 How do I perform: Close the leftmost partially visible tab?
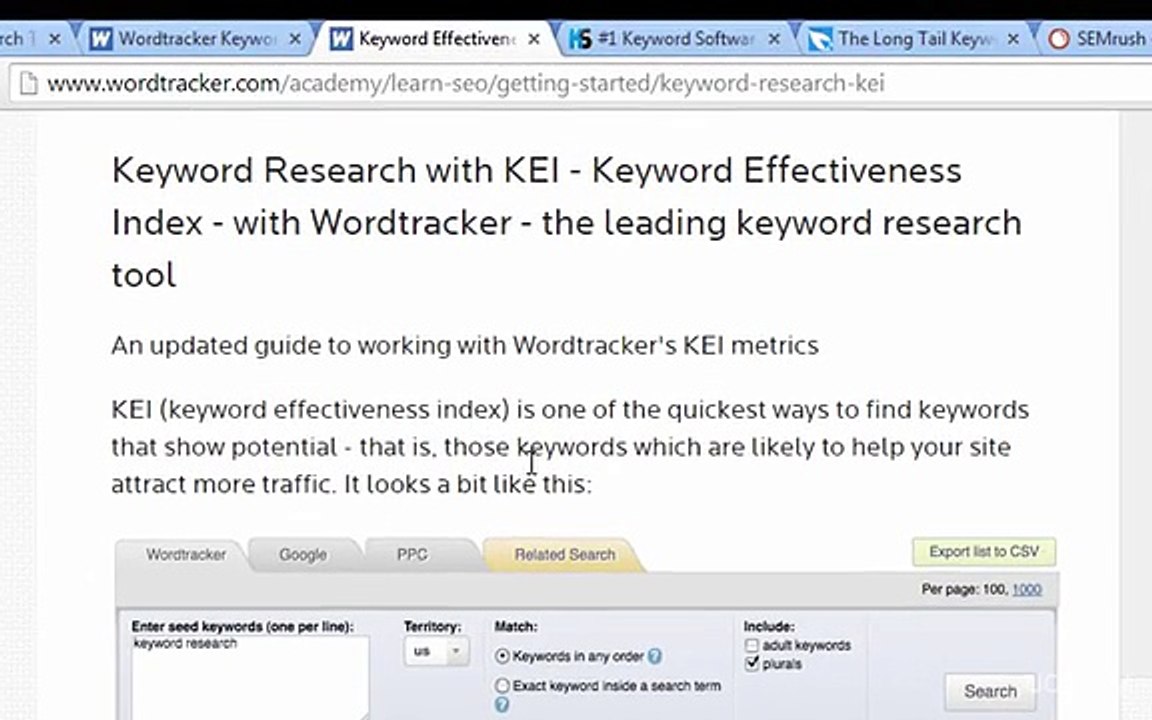coord(55,39)
